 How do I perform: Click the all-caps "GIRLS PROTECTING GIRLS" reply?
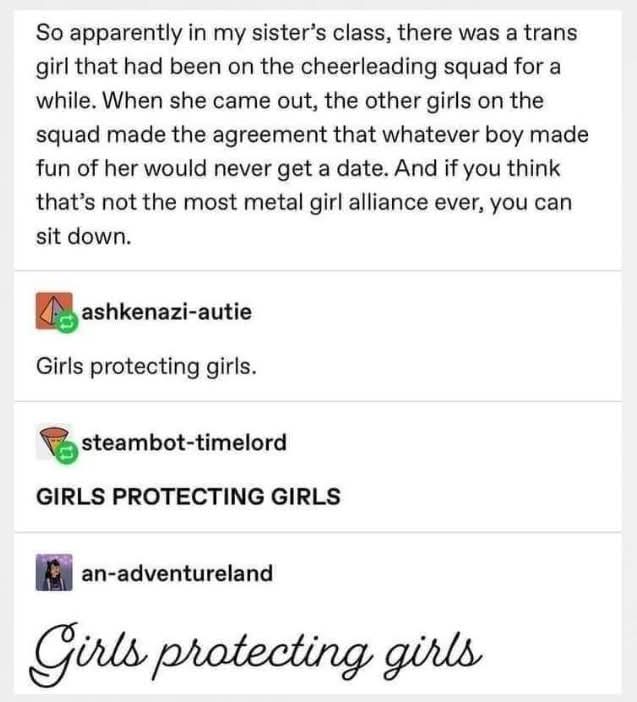tap(188, 496)
